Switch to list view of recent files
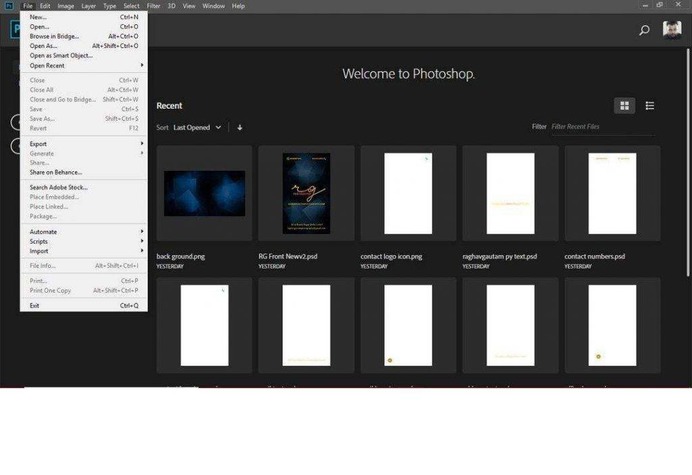 [650, 106]
